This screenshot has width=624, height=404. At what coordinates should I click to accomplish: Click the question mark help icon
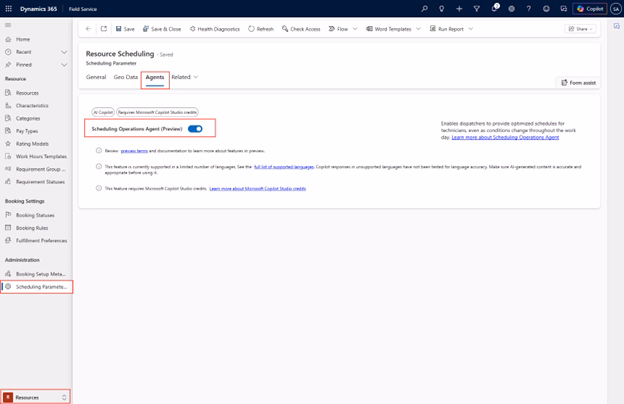point(528,9)
